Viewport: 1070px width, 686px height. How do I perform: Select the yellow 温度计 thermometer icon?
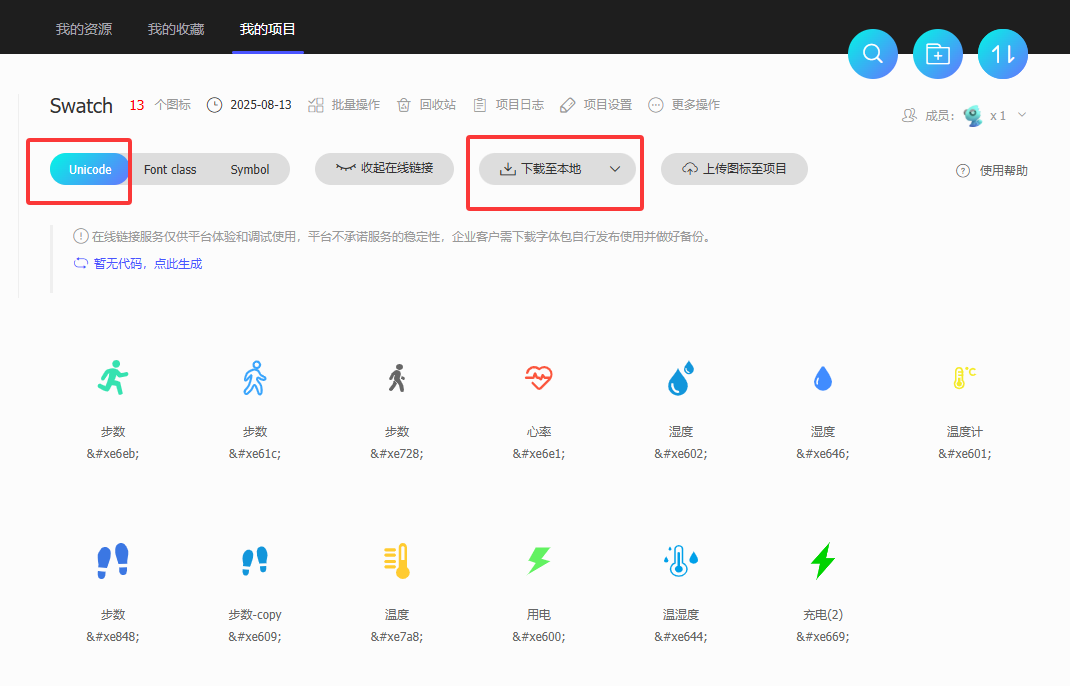[964, 378]
